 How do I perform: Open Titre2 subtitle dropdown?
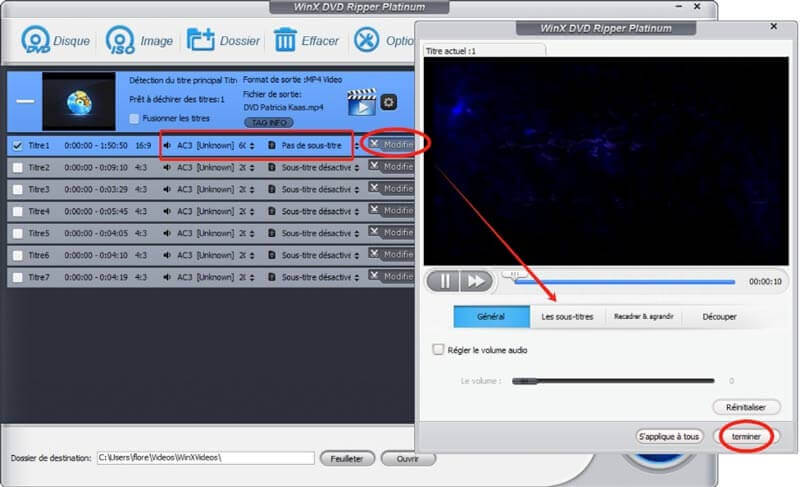[x=356, y=168]
